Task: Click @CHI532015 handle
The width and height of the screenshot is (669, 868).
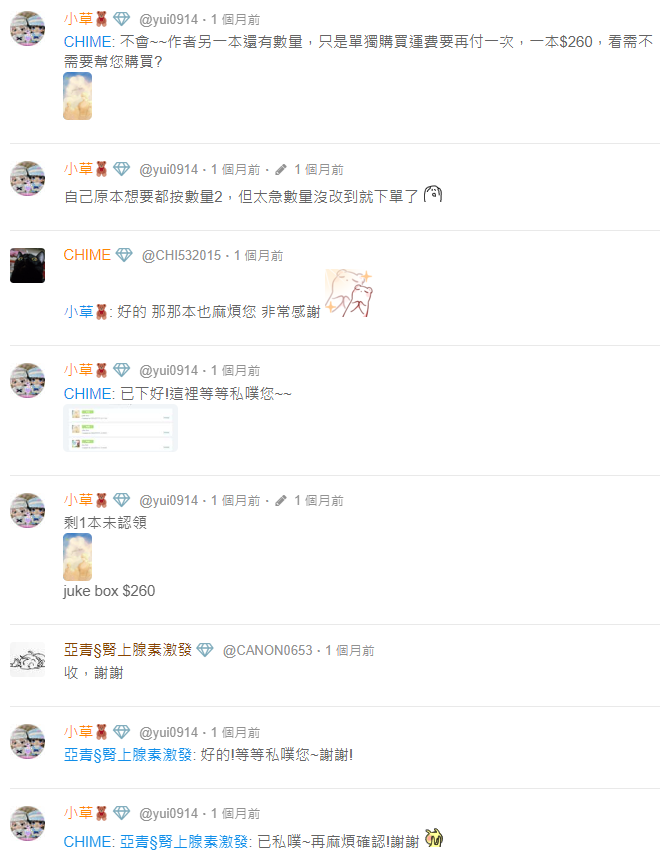Action: coord(181,255)
